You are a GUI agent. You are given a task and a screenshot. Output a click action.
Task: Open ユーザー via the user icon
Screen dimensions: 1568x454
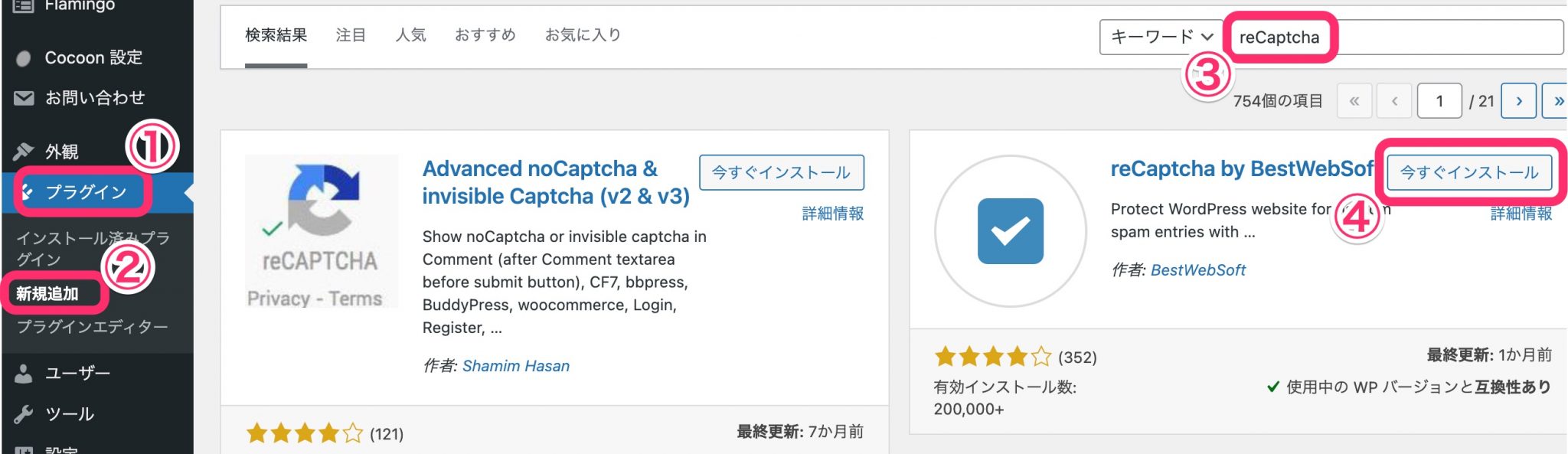(x=24, y=372)
